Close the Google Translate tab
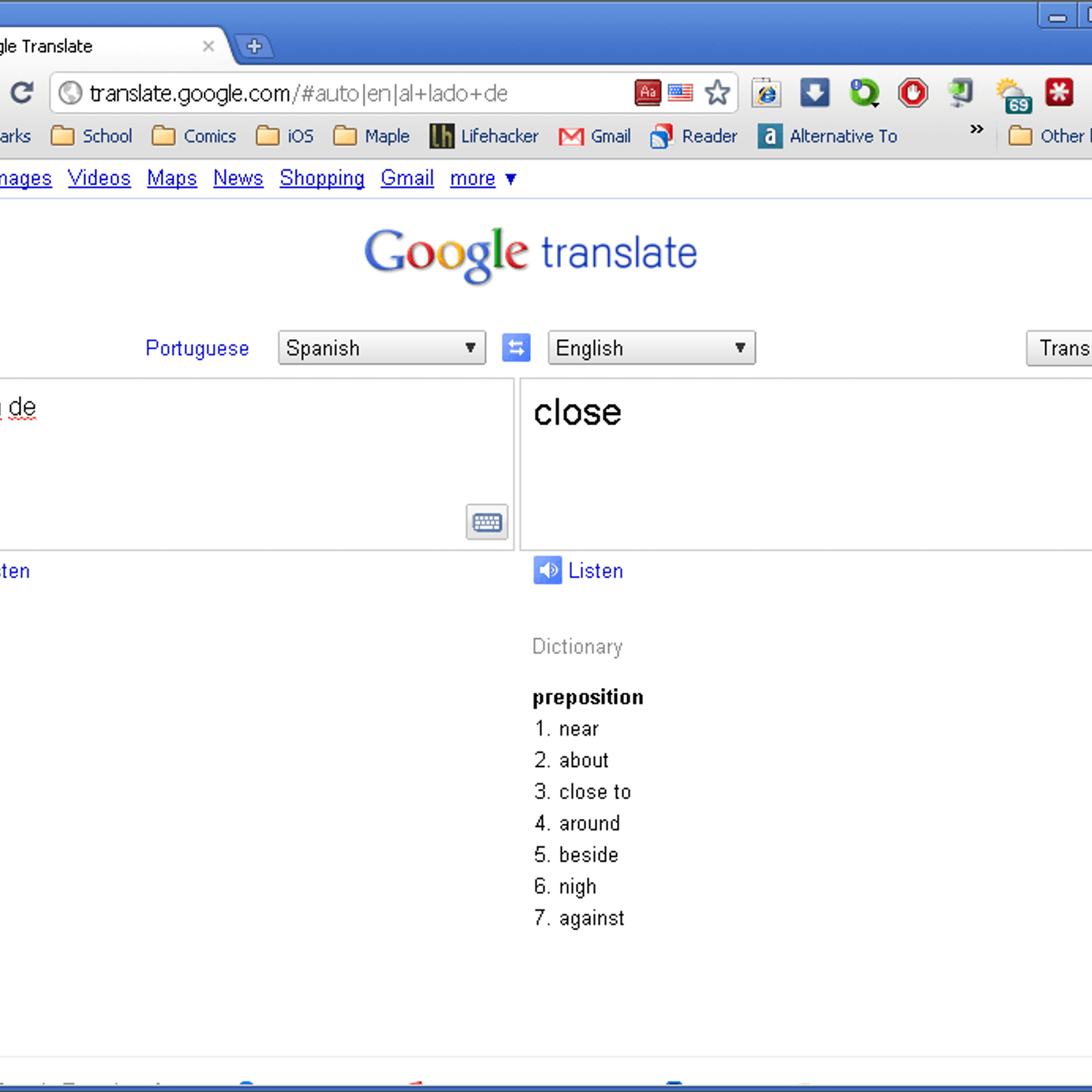The height and width of the screenshot is (1092, 1092). click(208, 46)
